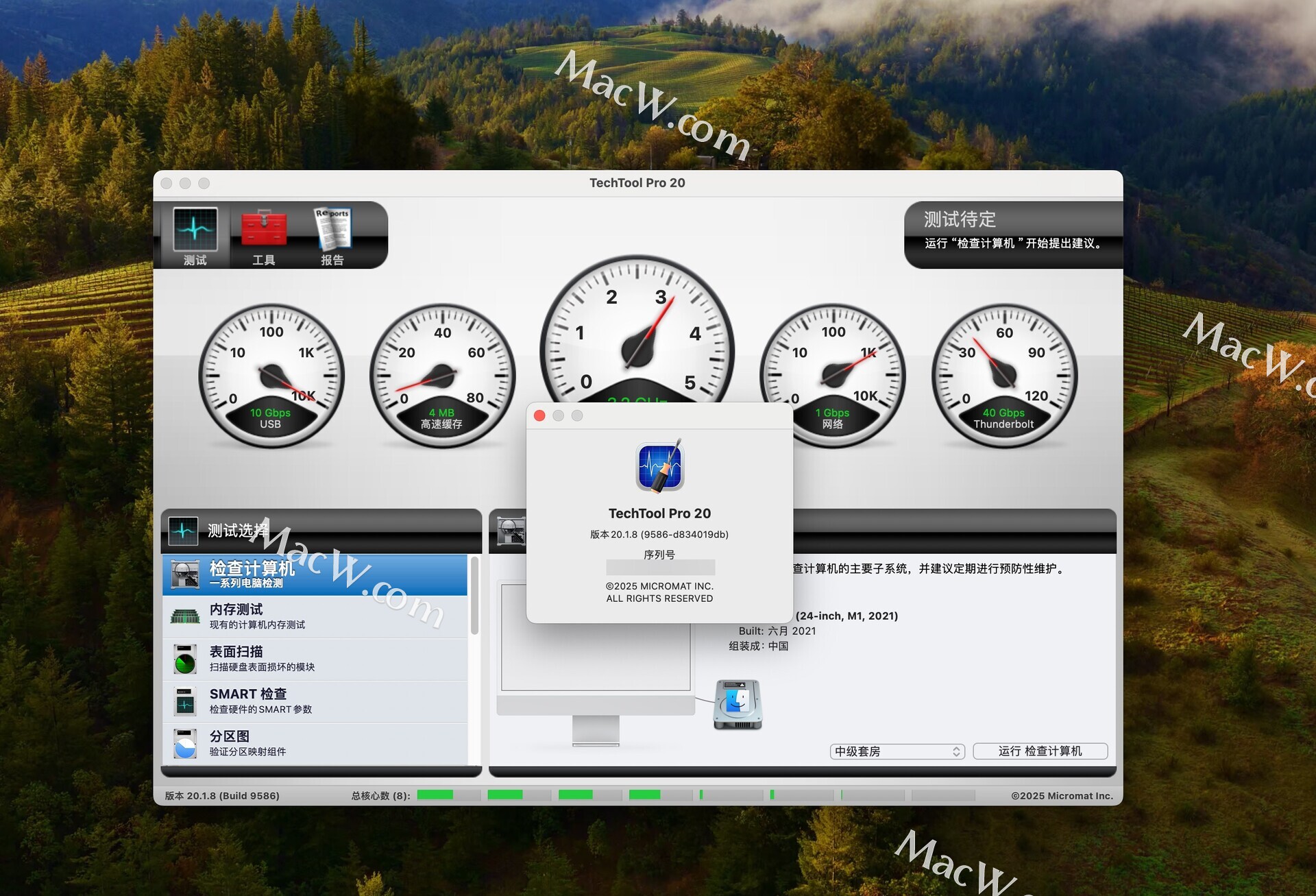Screen dimensions: 1316x896
Task: Click the 运行 检查计算机 button
Action: point(1040,751)
